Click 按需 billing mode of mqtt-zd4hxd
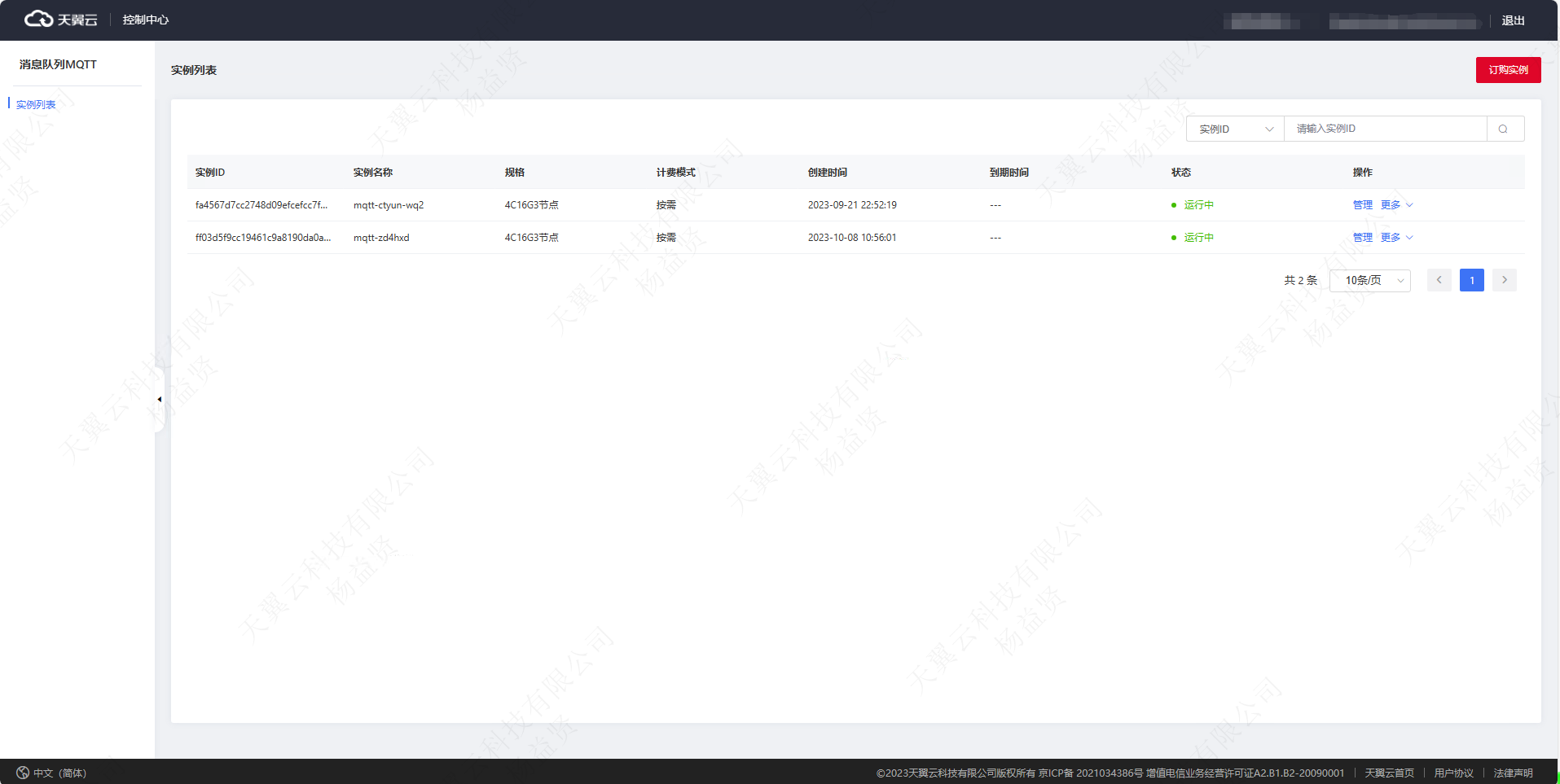 (x=666, y=238)
